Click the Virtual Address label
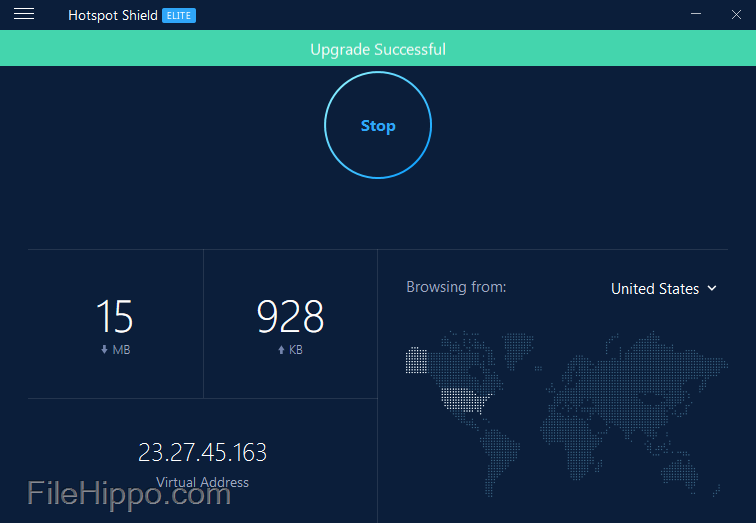The image size is (756, 523). 202,482
